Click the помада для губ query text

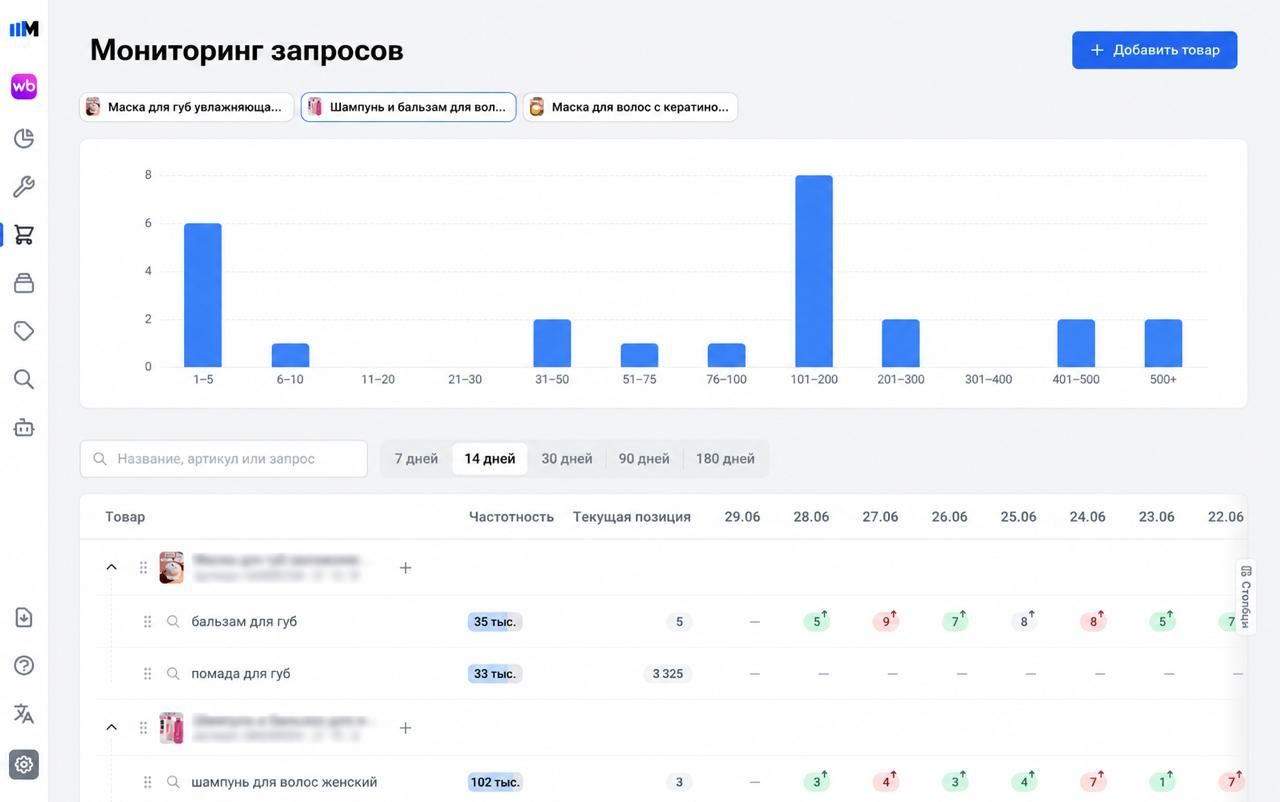pos(241,674)
